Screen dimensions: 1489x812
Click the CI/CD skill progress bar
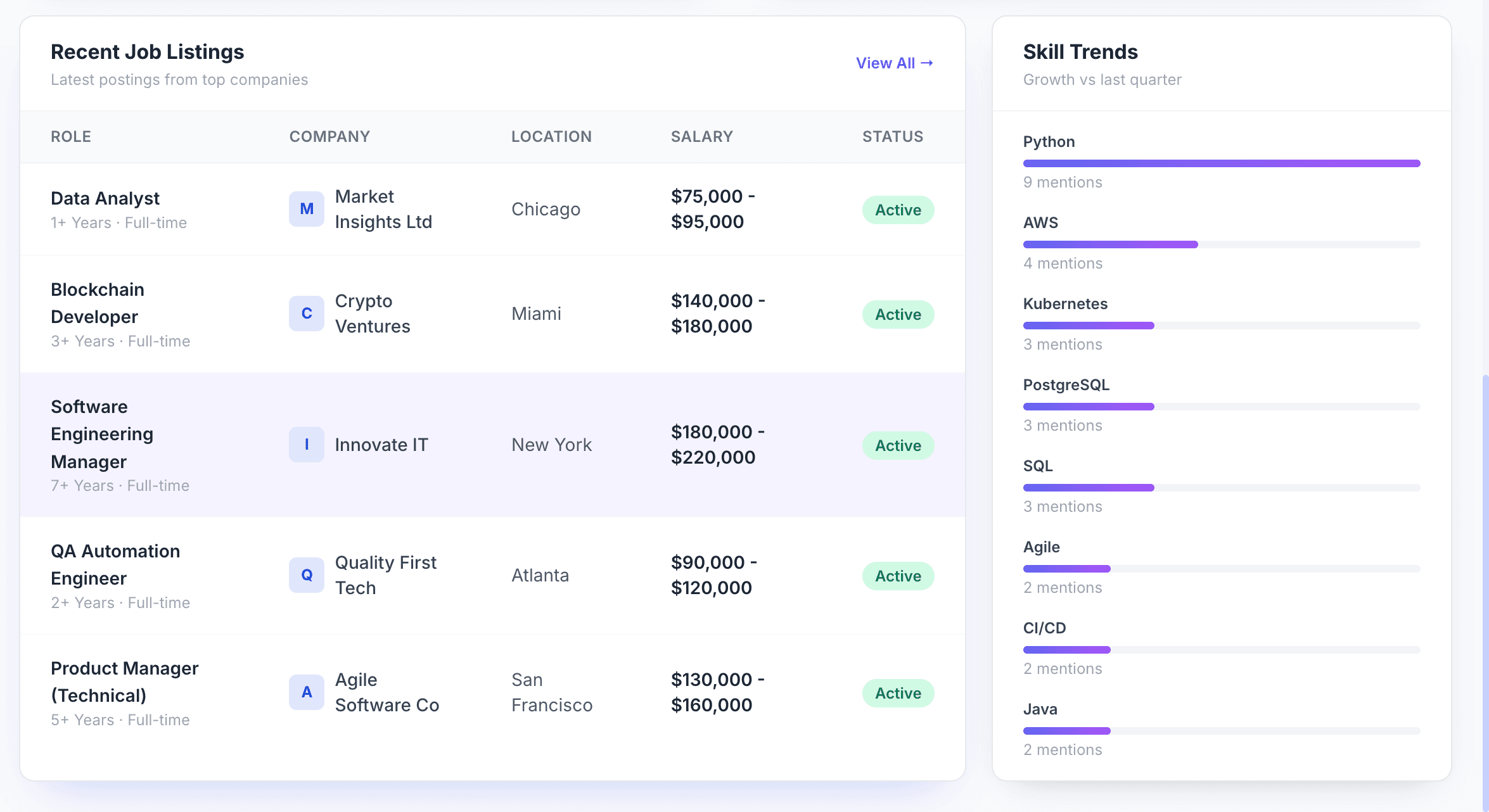[x=1222, y=650]
